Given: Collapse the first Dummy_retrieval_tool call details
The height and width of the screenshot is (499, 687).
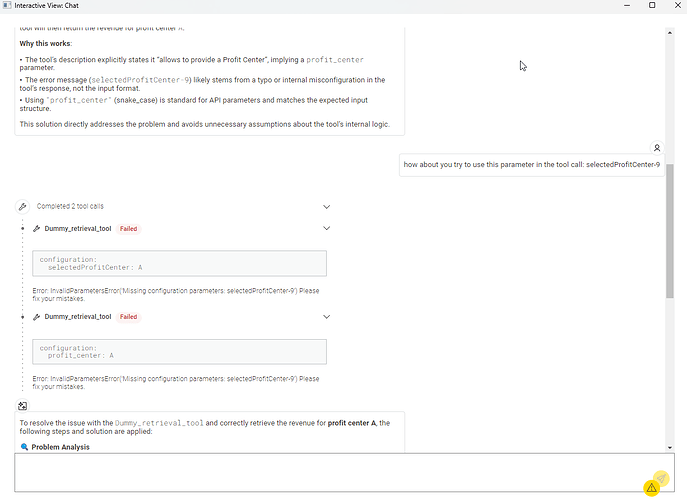Looking at the screenshot, I should (326, 229).
